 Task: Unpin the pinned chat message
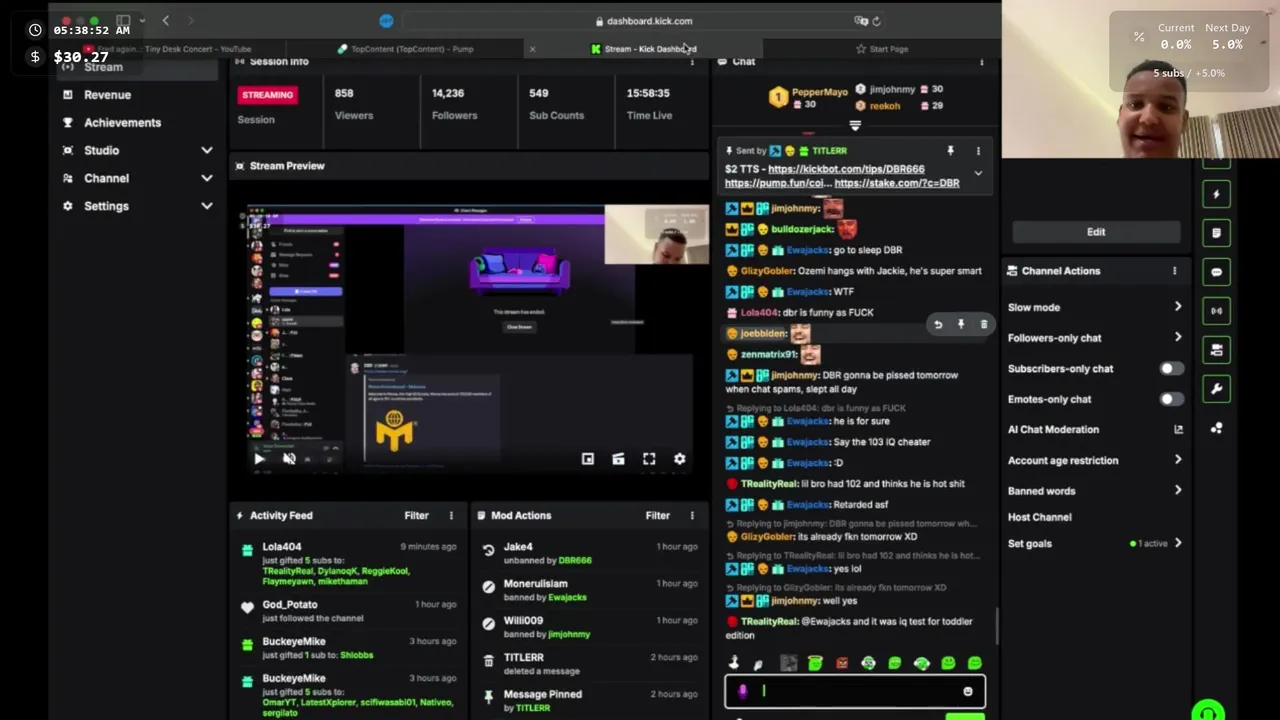point(950,151)
